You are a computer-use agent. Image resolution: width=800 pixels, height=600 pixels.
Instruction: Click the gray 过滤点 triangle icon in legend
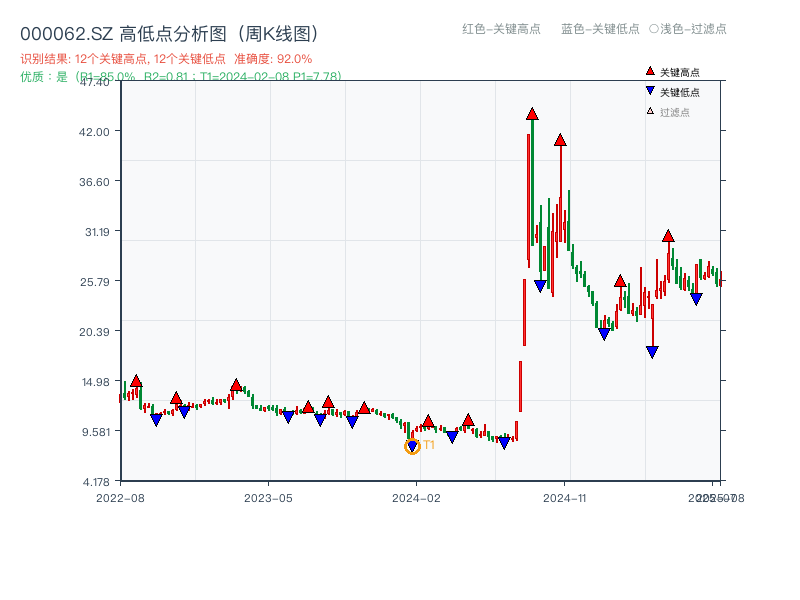click(650, 111)
